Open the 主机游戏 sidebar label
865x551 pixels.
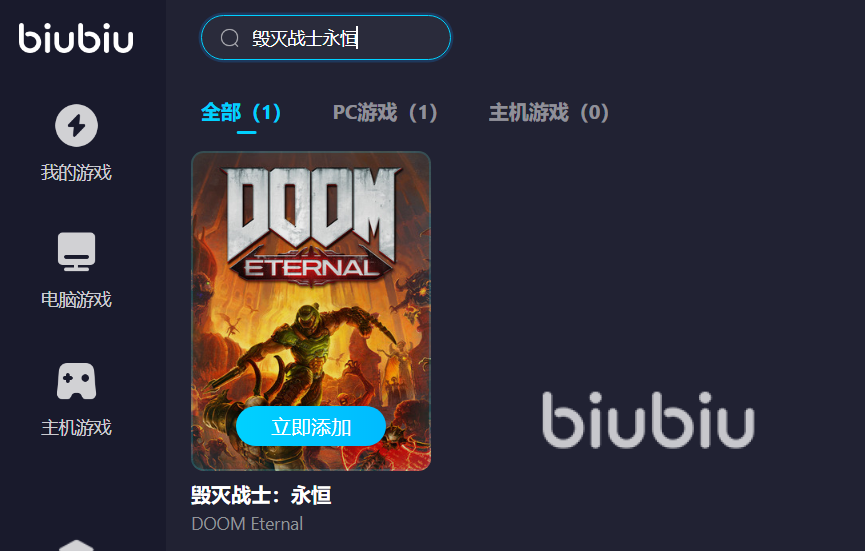tap(77, 427)
